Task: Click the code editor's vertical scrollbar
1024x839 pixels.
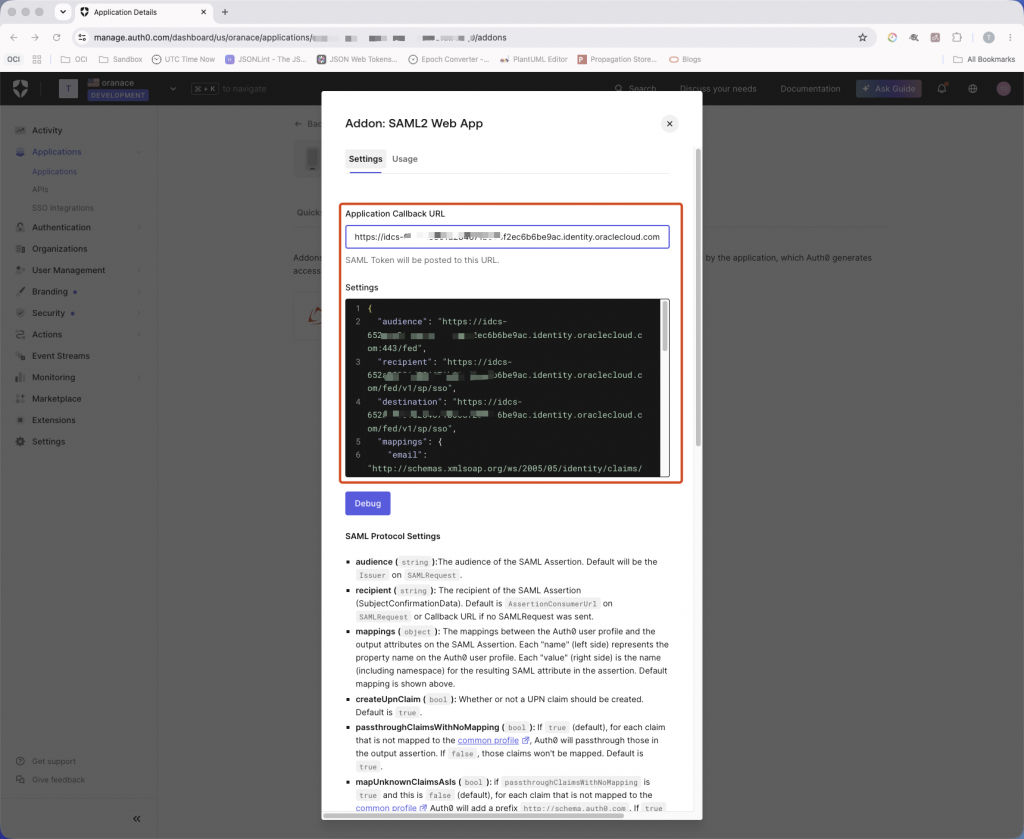Action: click(x=665, y=326)
